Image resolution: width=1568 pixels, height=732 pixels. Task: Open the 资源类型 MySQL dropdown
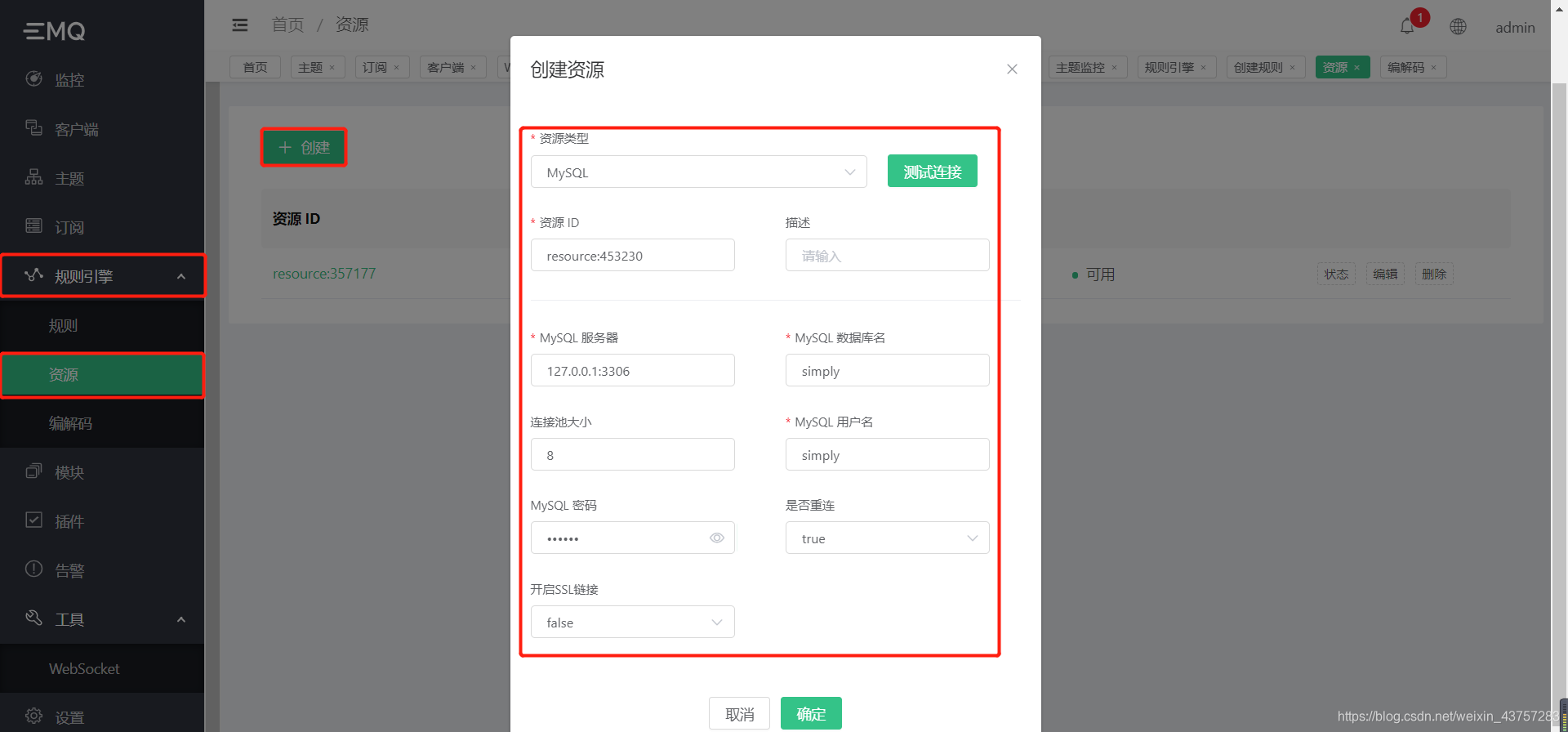(699, 172)
